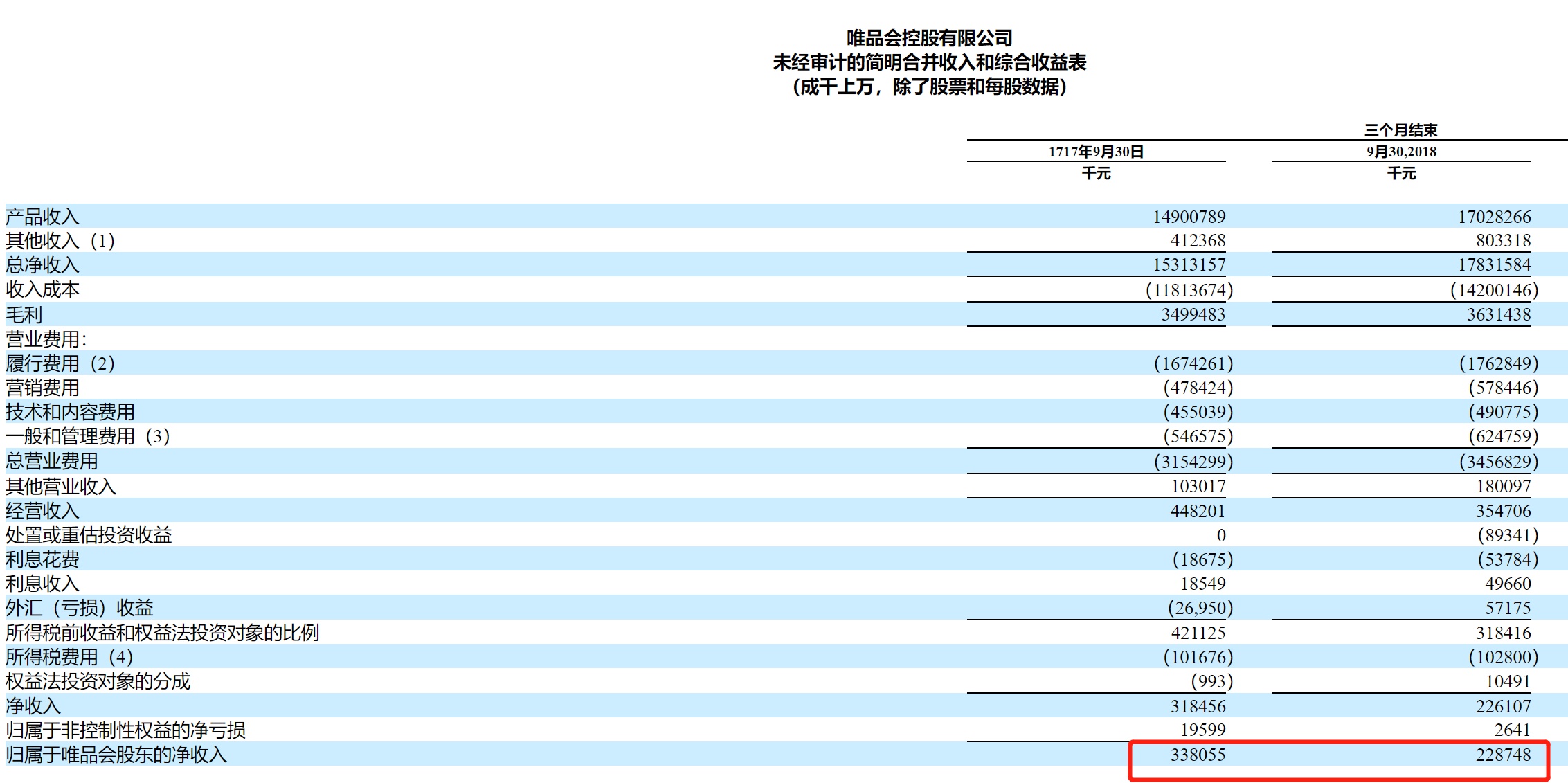1568x783 pixels.
Task: Select the 处置或重估投资收益 row label
Action: (x=89, y=535)
